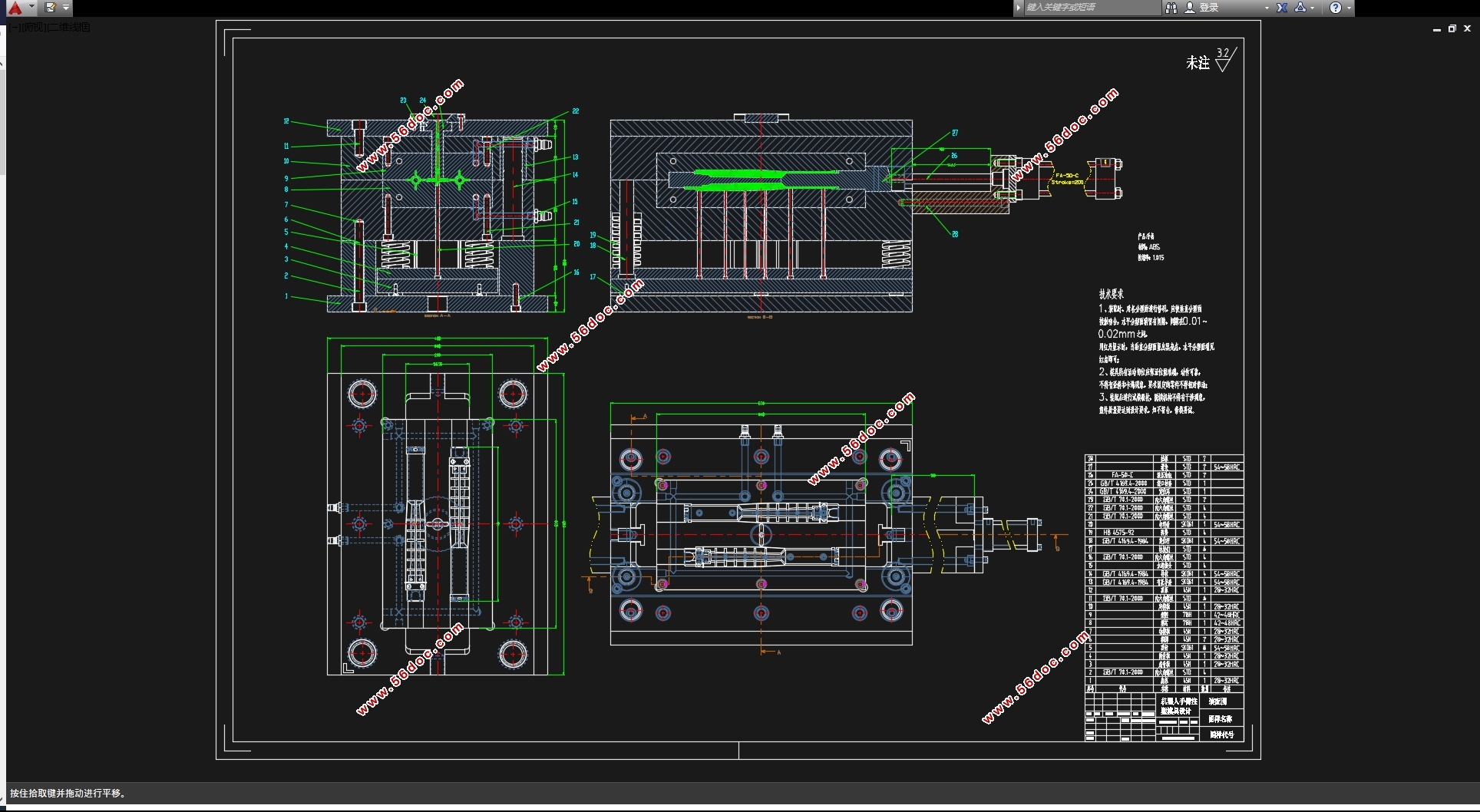Click the binoculars search icon

pos(1171,8)
